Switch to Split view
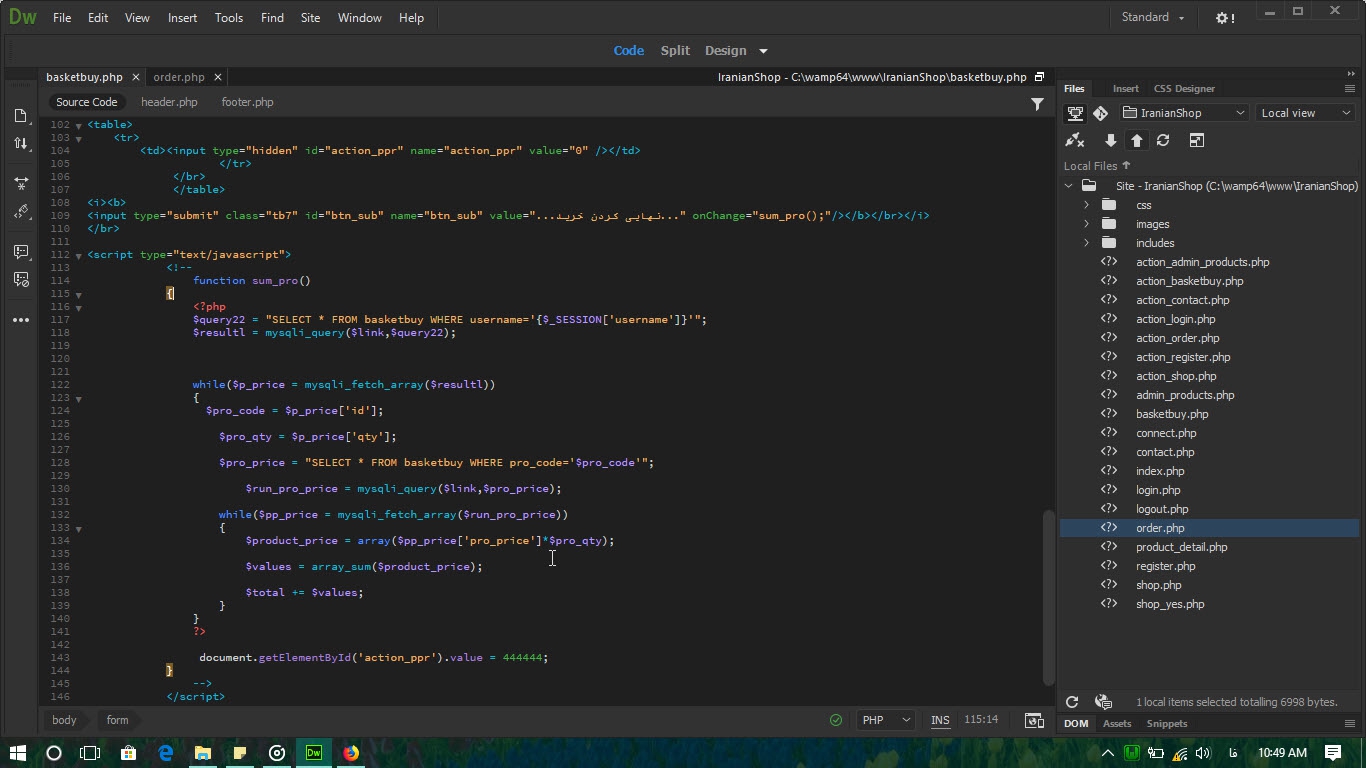 point(675,51)
